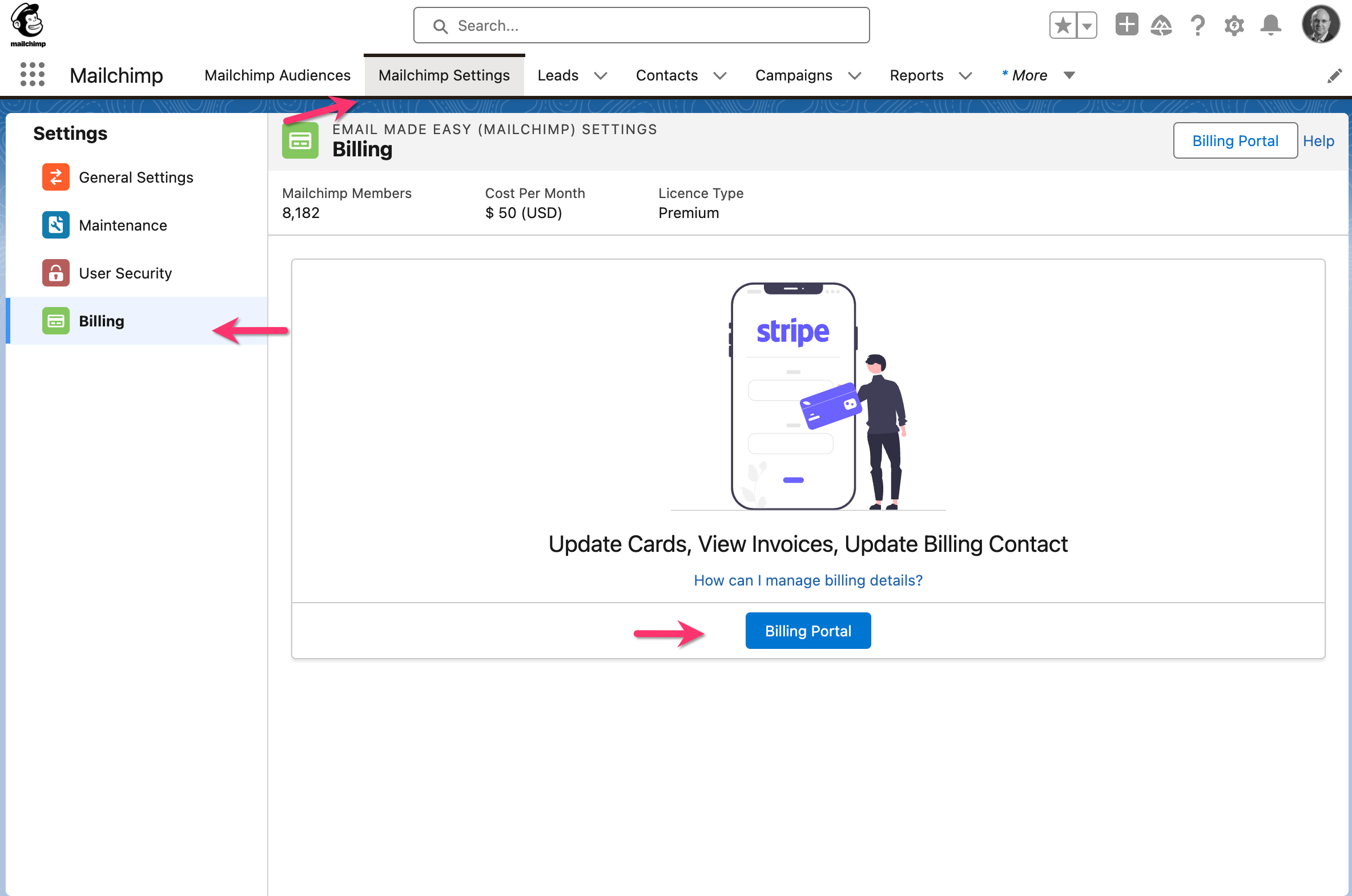Open the Favorites list dropdown arrow
The width and height of the screenshot is (1352, 896).
pyautogui.click(x=1087, y=26)
